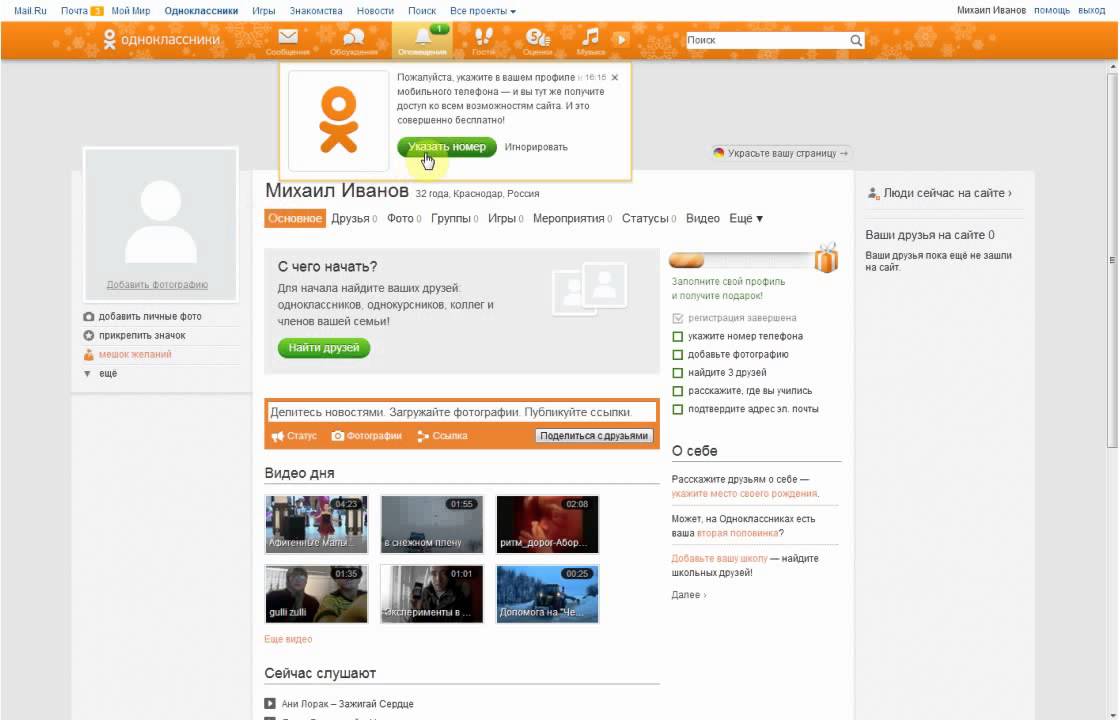Check the 'добавьте фотографию' checkbox

[x=678, y=355]
